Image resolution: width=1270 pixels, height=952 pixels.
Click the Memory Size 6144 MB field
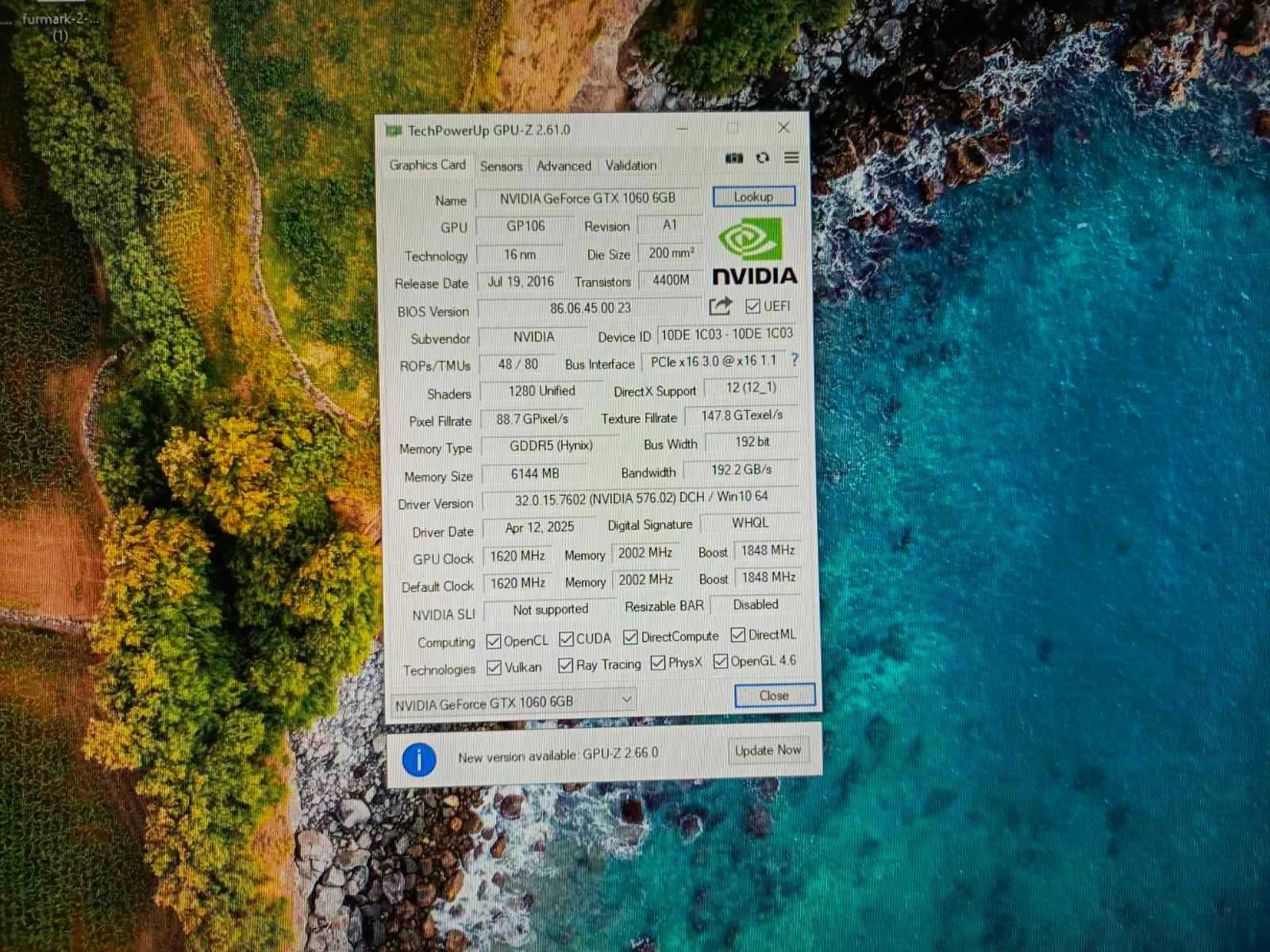click(x=535, y=474)
